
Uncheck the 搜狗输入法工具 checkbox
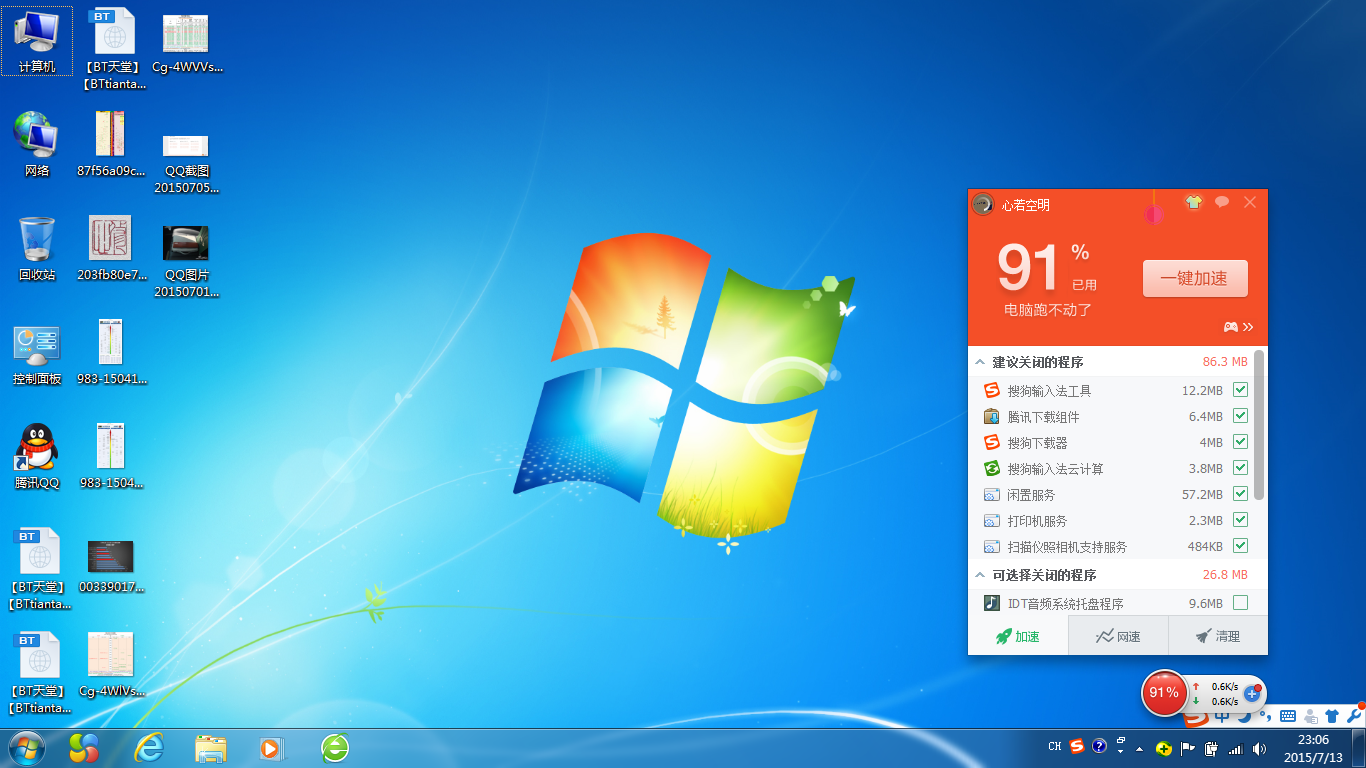point(1240,390)
